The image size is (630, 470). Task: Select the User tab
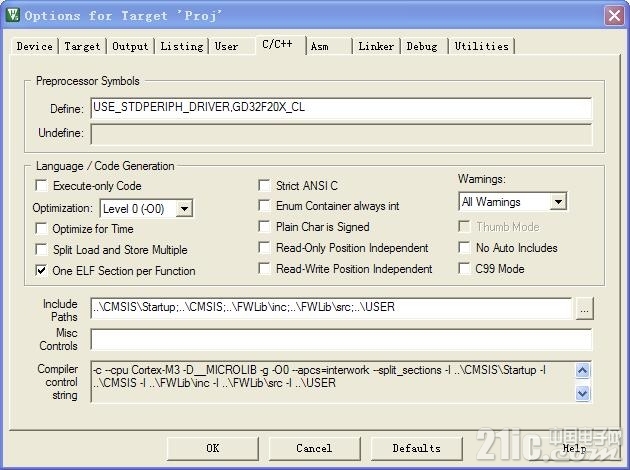pyautogui.click(x=226, y=46)
